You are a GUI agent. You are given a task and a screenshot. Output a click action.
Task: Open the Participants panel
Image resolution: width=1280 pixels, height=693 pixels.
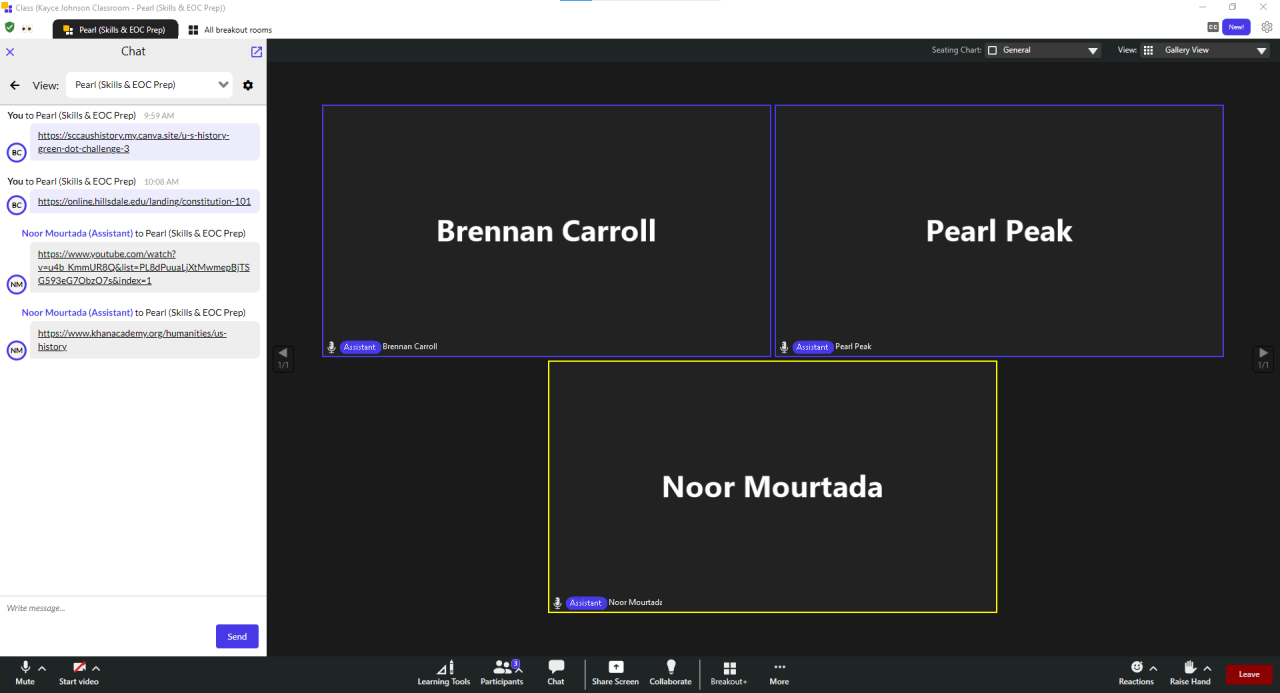[502, 672]
